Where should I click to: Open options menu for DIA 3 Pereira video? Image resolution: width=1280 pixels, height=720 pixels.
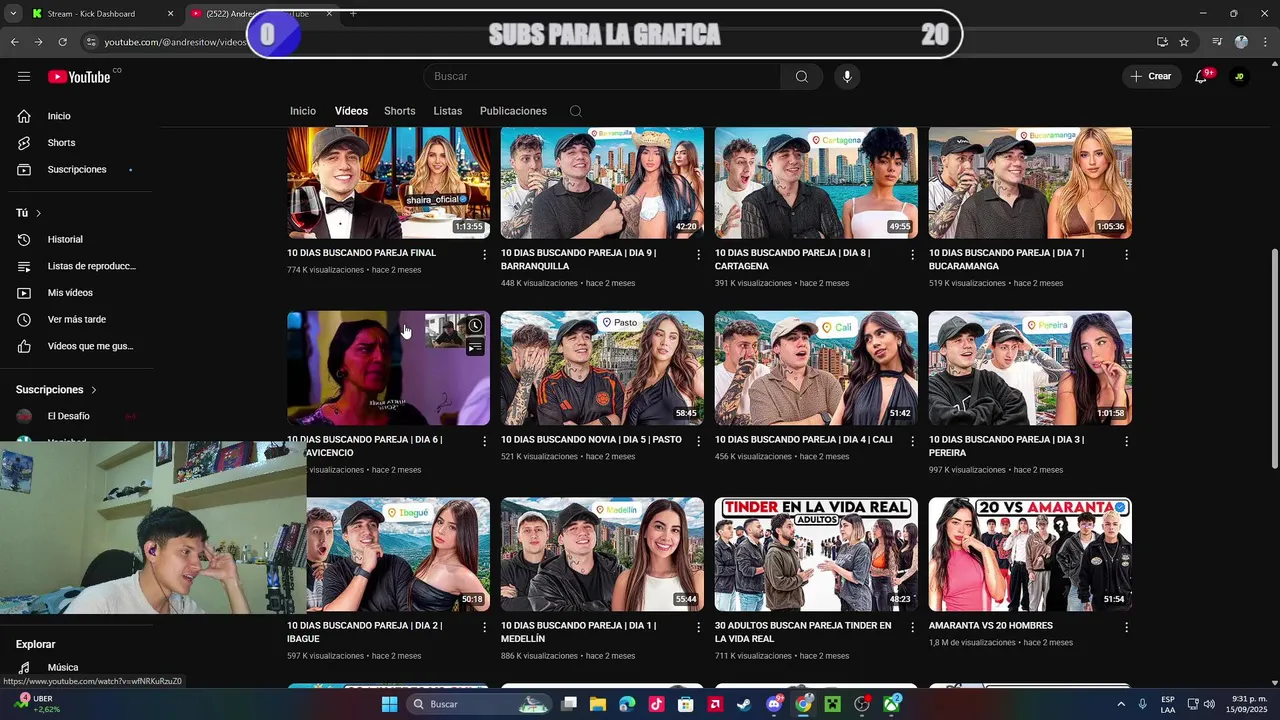coord(1126,441)
